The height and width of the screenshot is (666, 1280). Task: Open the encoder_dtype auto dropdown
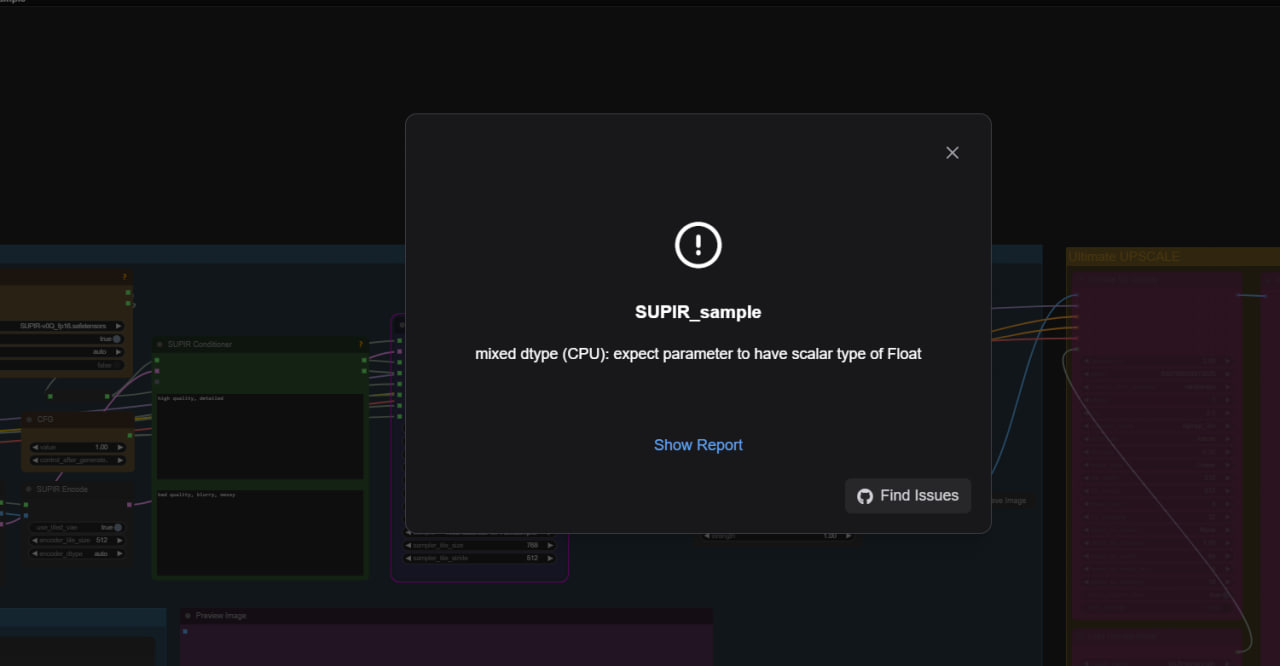tap(78, 553)
